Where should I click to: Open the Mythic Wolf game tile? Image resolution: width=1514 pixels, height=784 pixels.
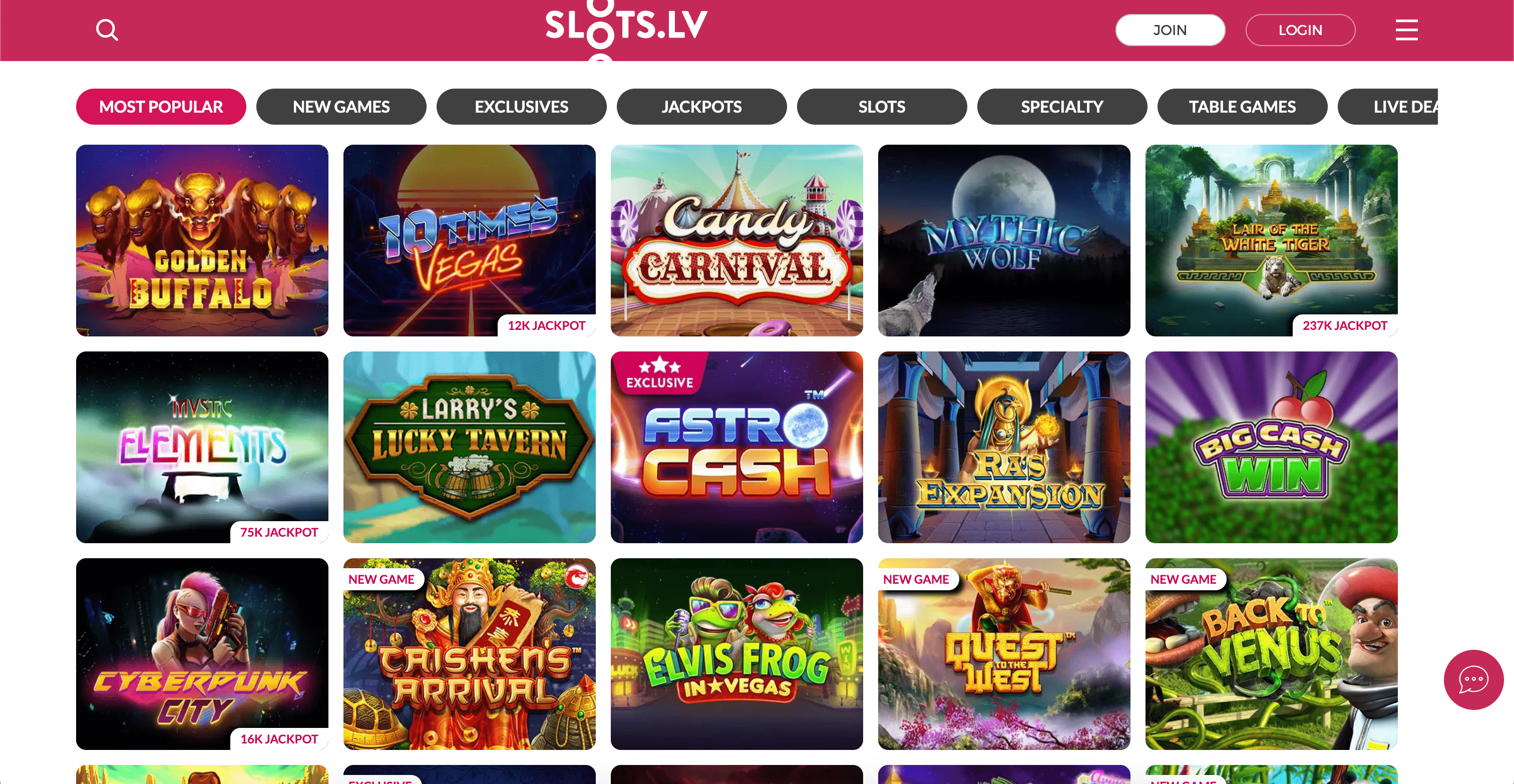click(1004, 240)
